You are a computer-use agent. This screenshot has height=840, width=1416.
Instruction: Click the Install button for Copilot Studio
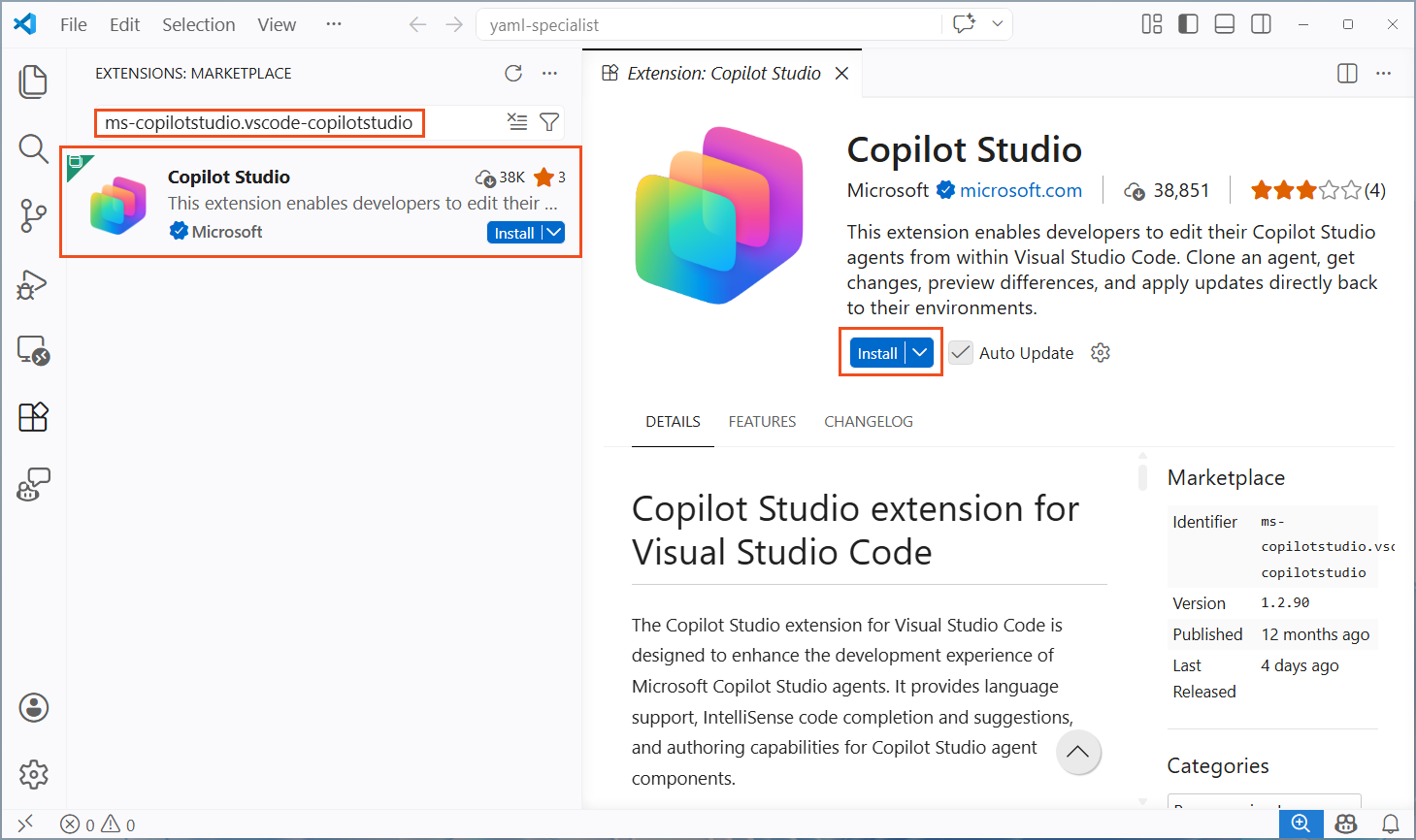[x=876, y=352]
